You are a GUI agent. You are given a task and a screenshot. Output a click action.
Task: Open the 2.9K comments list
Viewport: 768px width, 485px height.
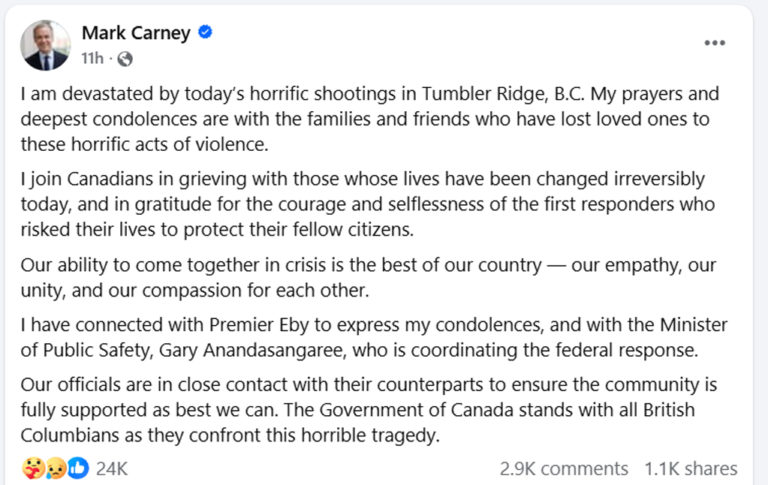[564, 468]
